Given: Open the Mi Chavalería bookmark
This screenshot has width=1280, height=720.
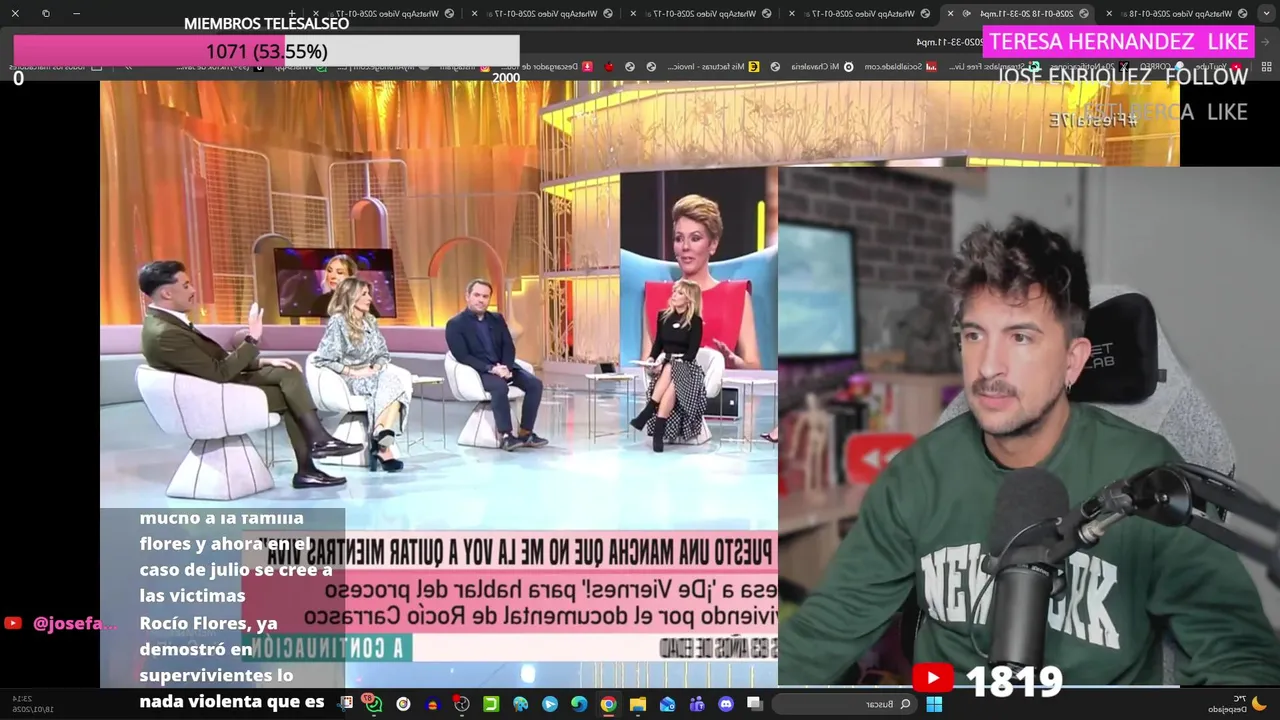Looking at the screenshot, I should point(822,67).
